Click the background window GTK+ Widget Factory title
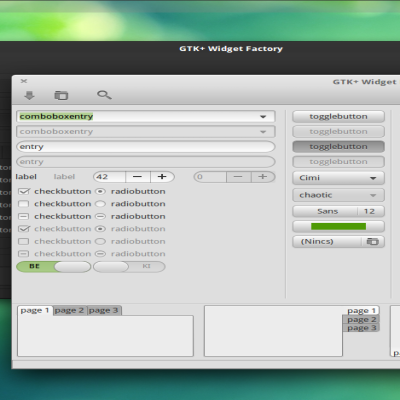Viewport: 400px width, 400px height. (x=231, y=49)
